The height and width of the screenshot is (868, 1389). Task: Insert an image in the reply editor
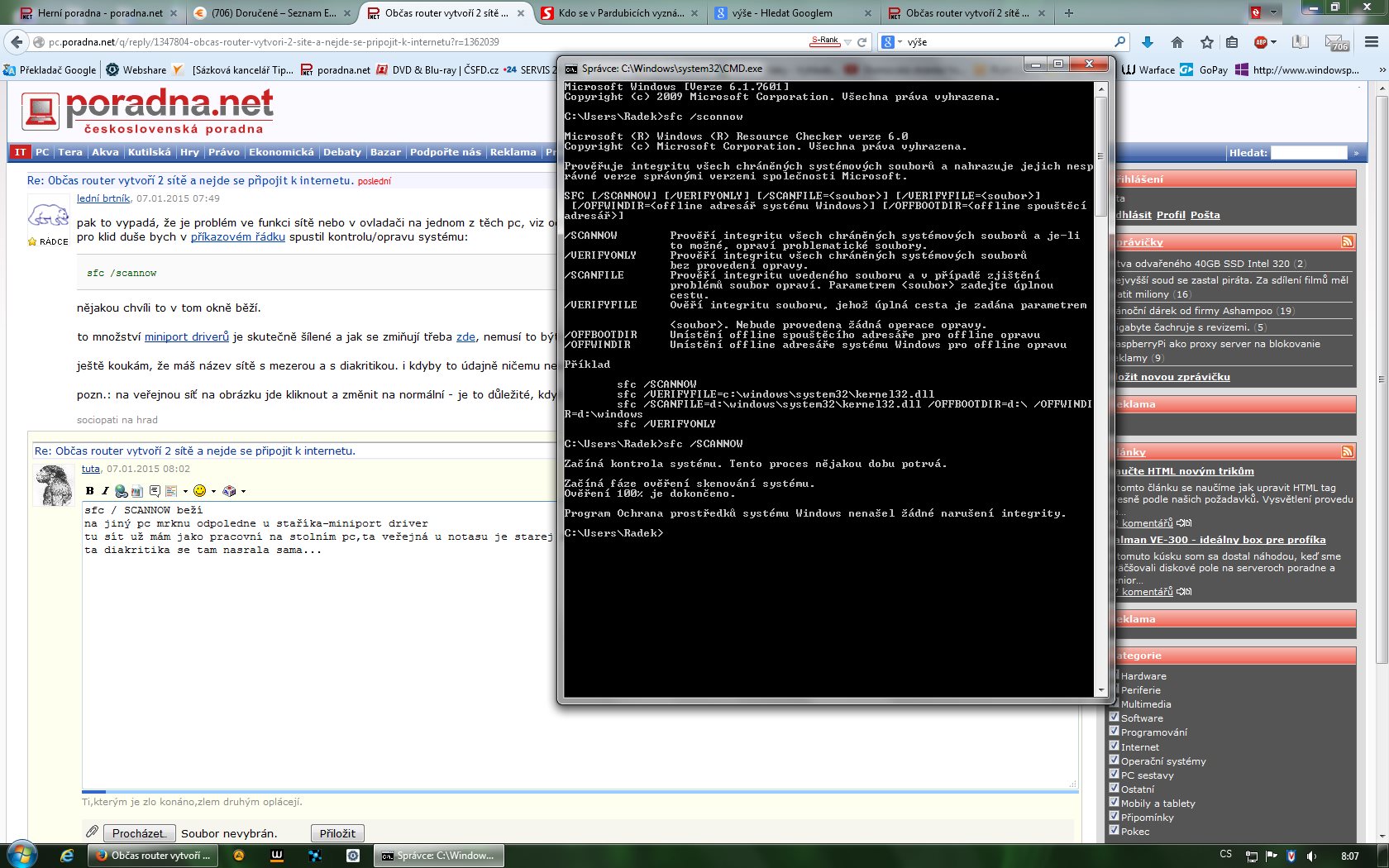coord(136,491)
